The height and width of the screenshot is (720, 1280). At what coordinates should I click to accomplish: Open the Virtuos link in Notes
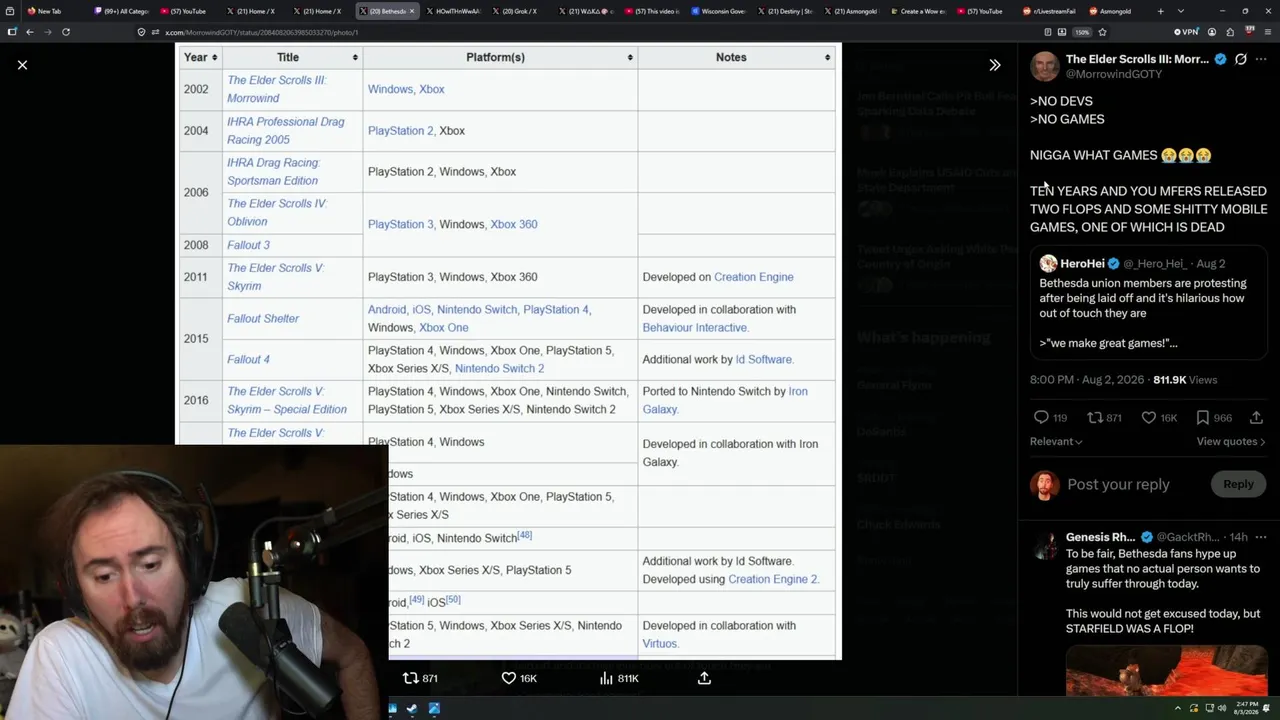click(x=660, y=644)
